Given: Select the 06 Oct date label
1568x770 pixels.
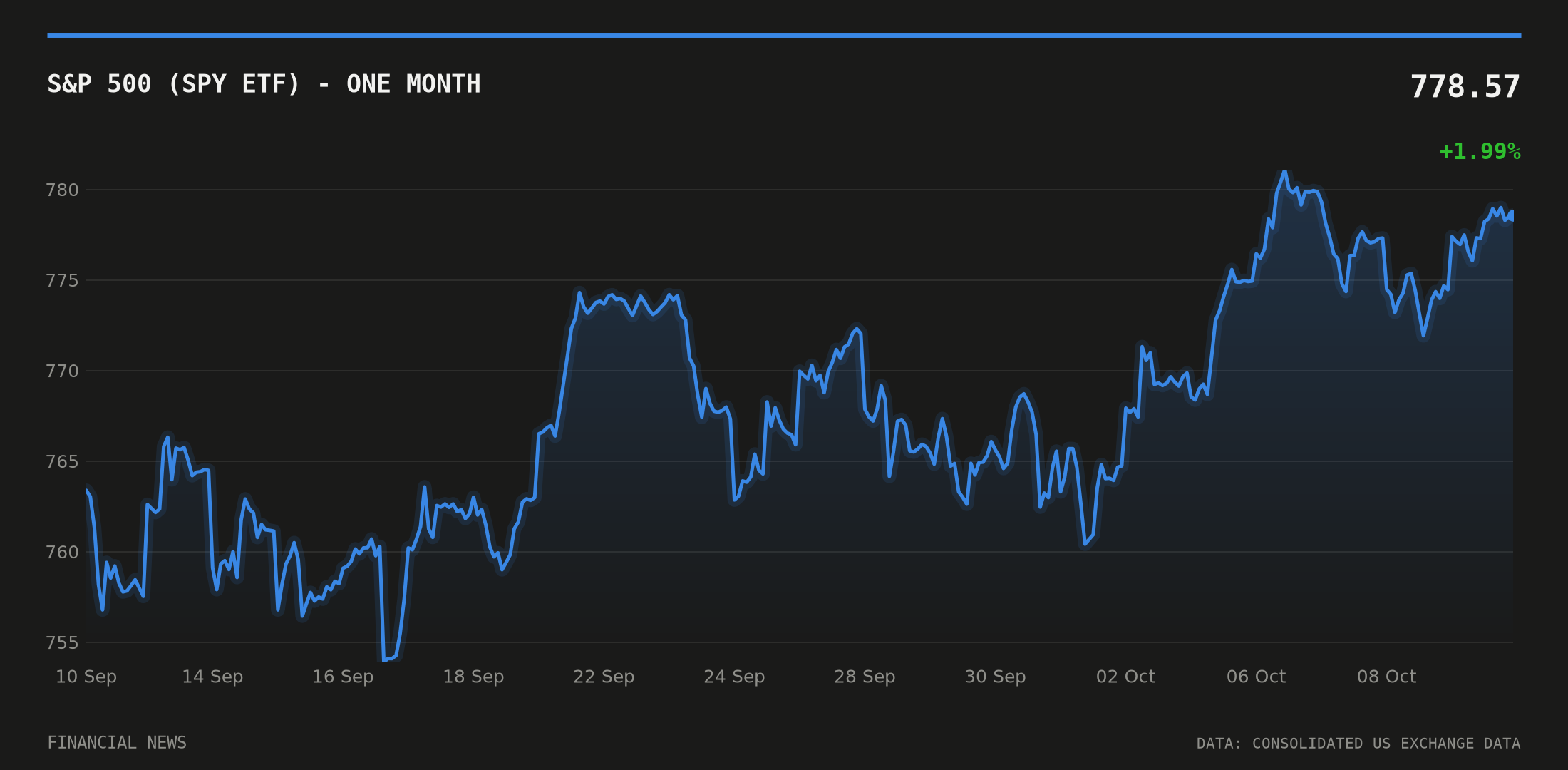Looking at the screenshot, I should [x=1256, y=677].
